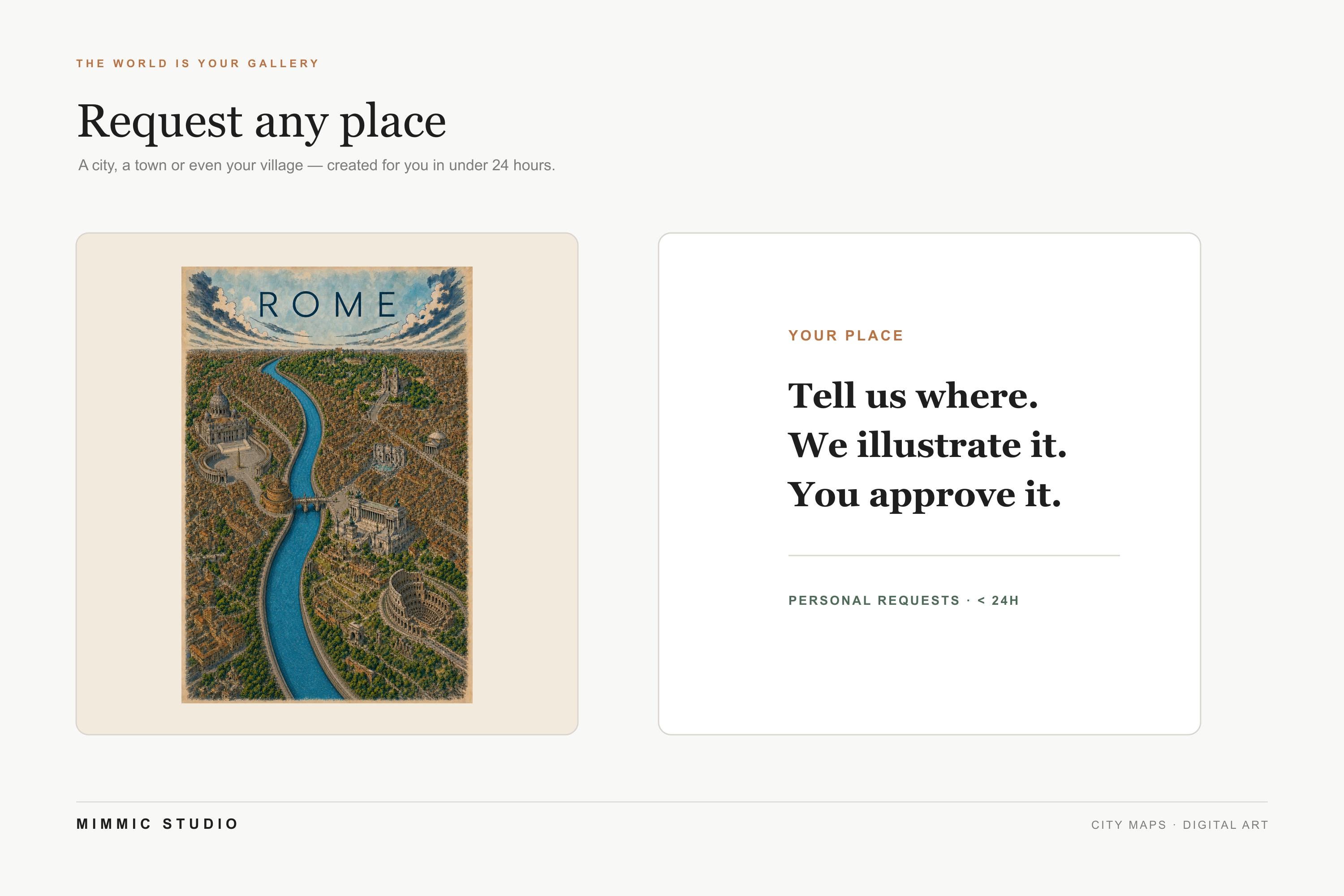Click the divider line in the white card
Screen dimensions: 1344x896
(954, 555)
